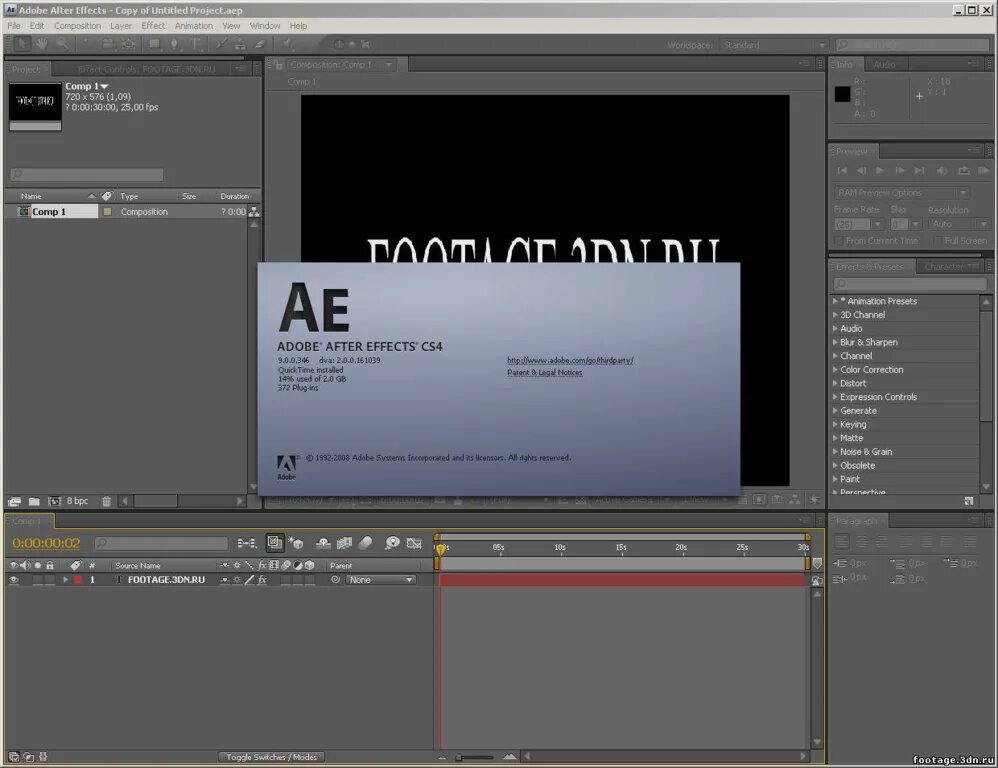Select the Zoom magnifier tool

(x=62, y=44)
